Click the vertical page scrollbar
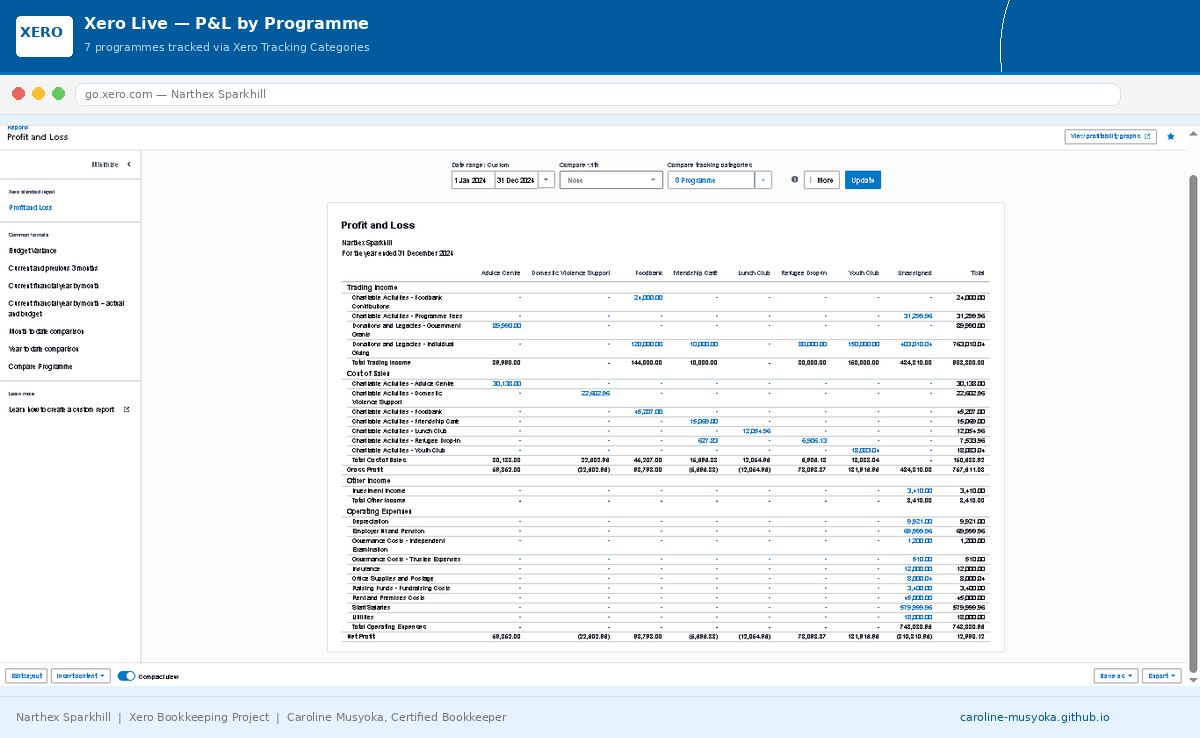 click(1192, 424)
